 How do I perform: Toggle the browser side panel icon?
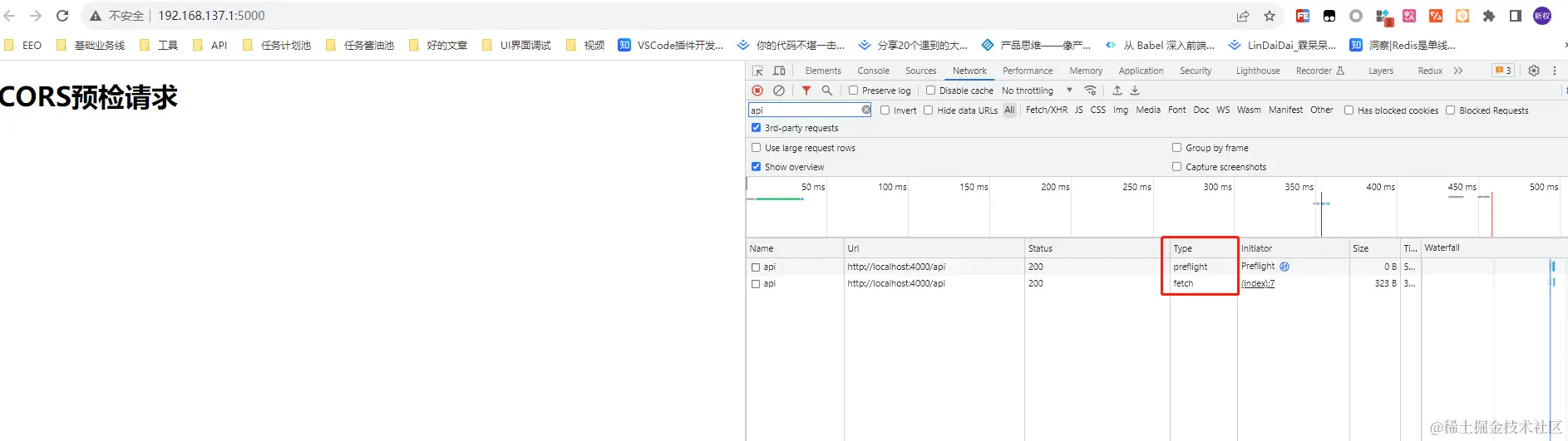[1516, 16]
